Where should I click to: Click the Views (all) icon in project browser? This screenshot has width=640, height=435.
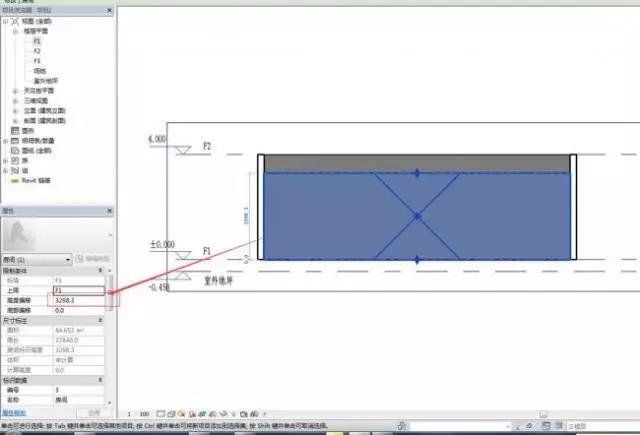pos(13,22)
